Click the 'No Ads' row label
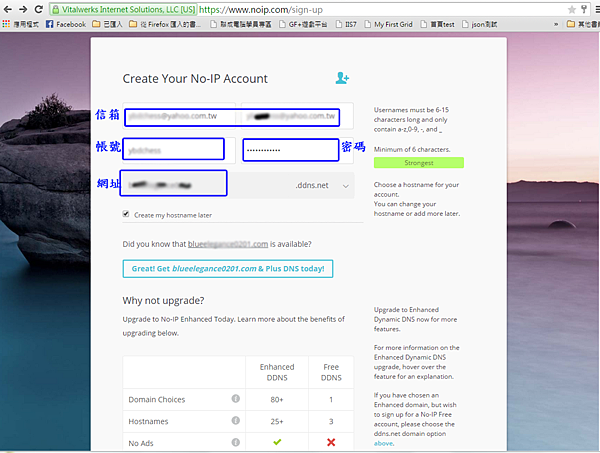 [x=141, y=443]
